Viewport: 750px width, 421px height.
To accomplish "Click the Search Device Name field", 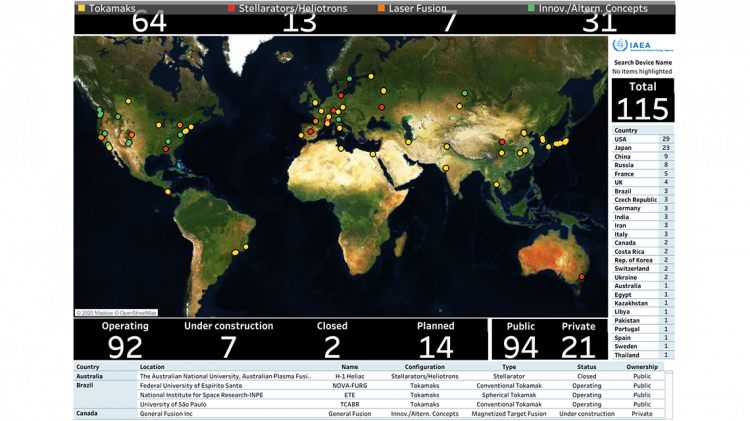I will click(643, 71).
